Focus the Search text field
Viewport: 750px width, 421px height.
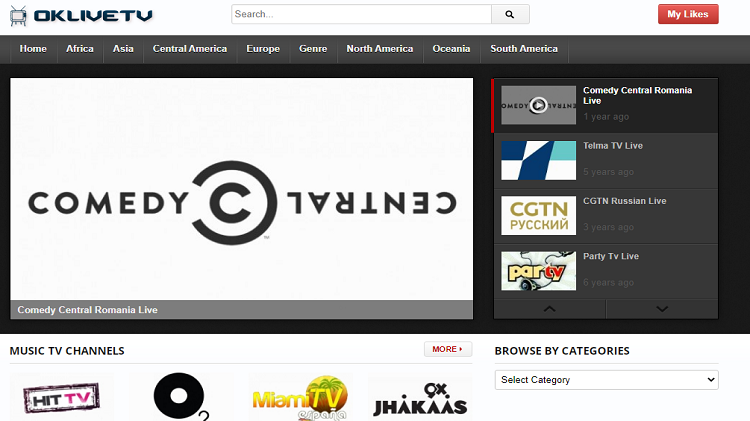362,14
